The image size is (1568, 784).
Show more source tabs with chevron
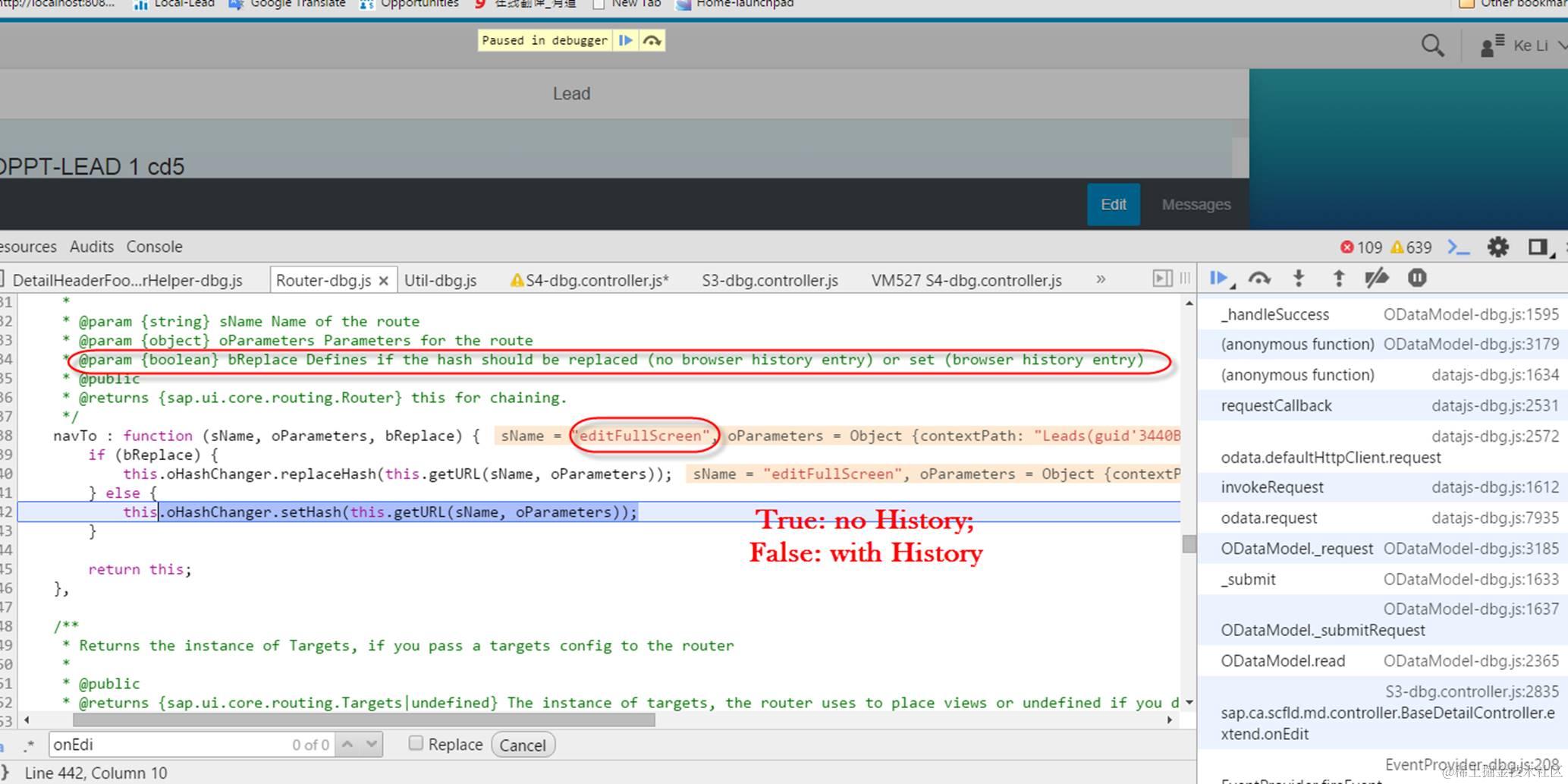point(1101,279)
